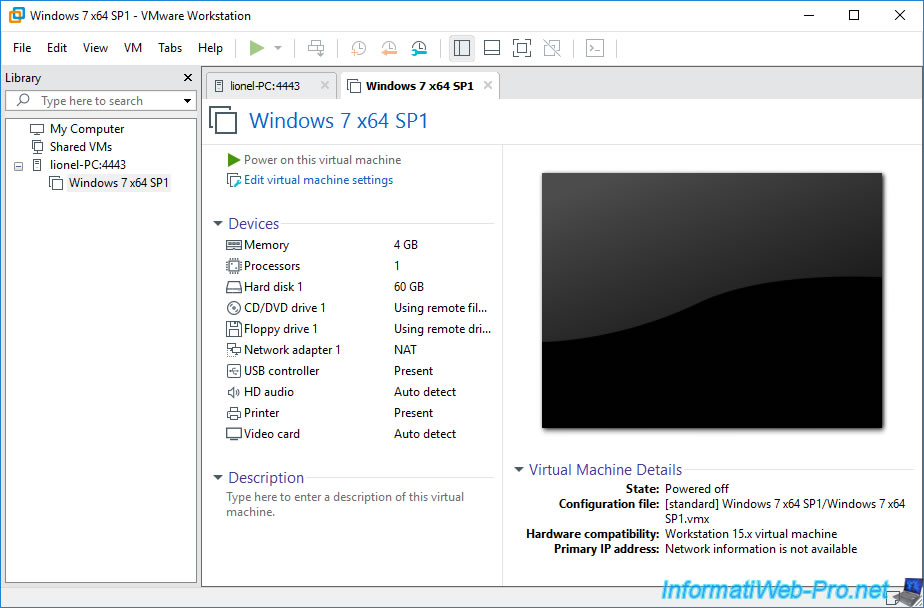Click the VMware Workstation title bar logo
The image size is (924, 608).
[x=16, y=15]
